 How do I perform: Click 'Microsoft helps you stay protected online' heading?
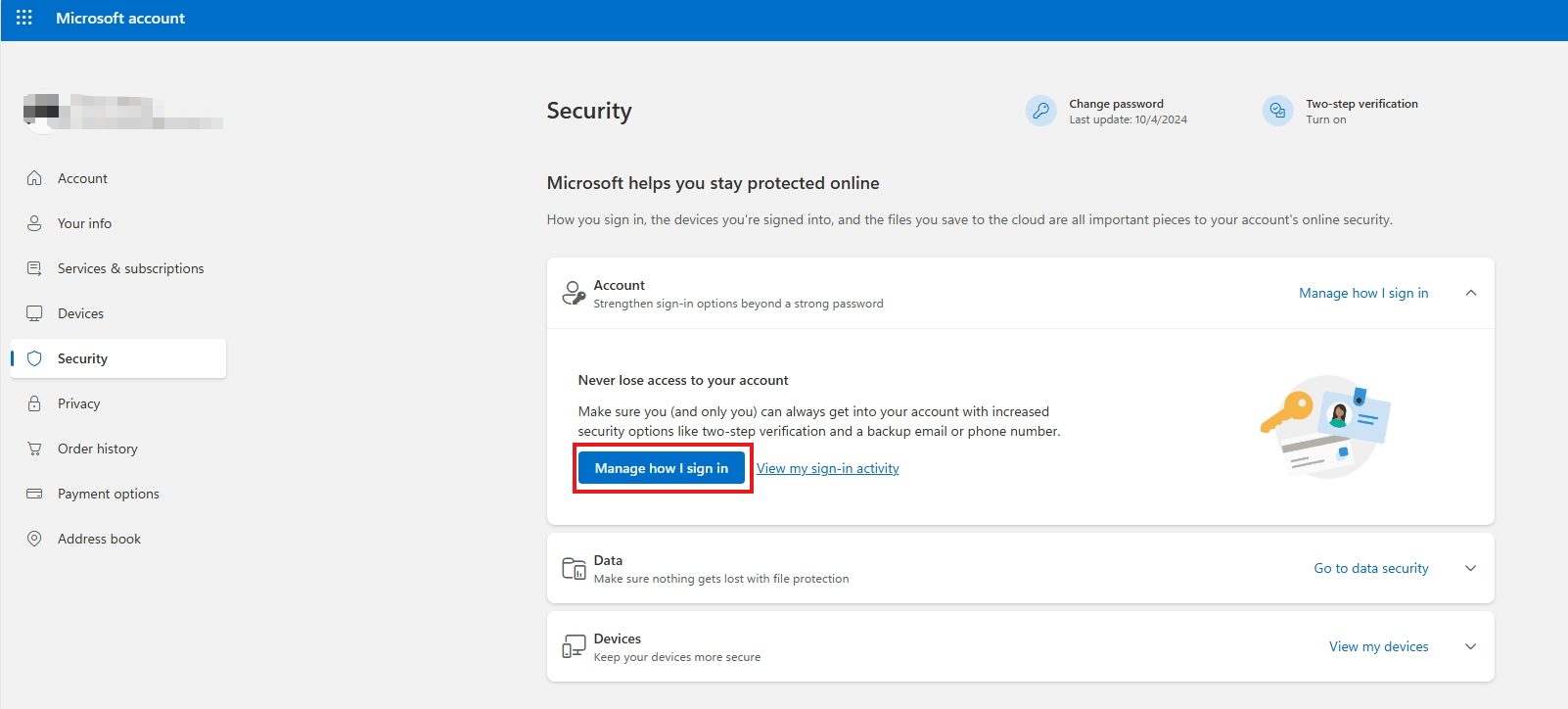[x=713, y=183]
